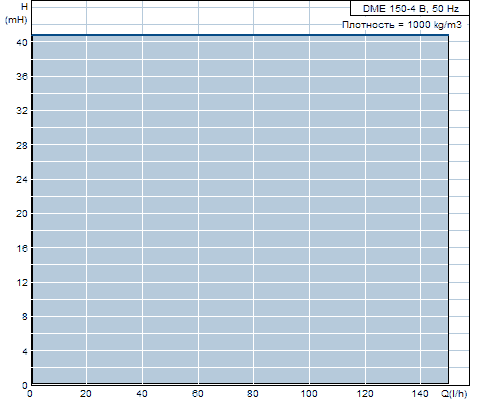
Task: Click the 140 value on the flow axis
Action: click(420, 394)
